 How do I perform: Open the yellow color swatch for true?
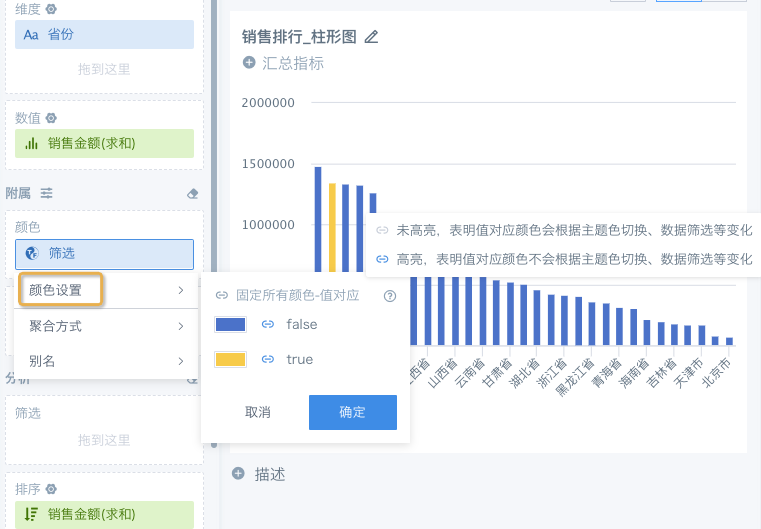(x=230, y=359)
